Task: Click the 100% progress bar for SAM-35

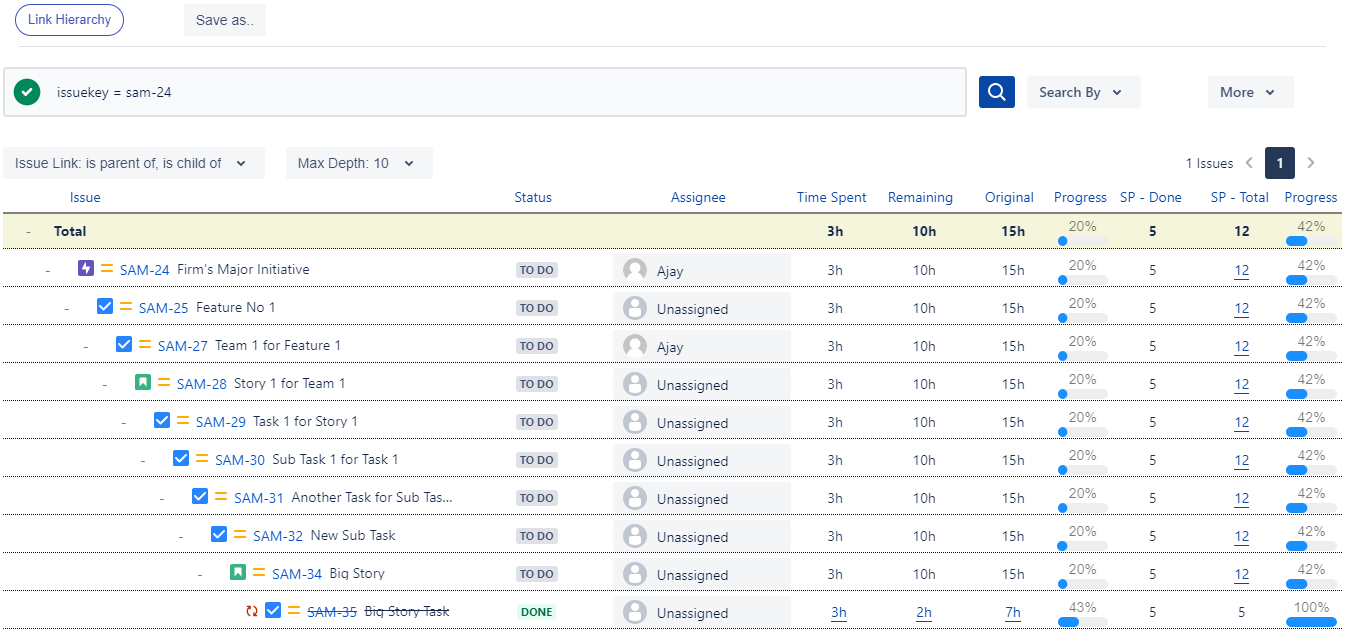Action: (x=1310, y=621)
